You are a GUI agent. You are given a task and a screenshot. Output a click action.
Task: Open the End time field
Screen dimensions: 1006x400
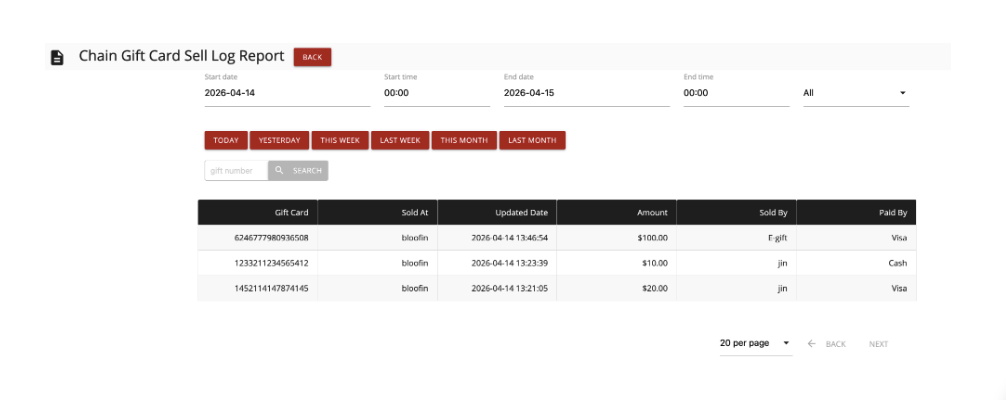click(x=736, y=93)
